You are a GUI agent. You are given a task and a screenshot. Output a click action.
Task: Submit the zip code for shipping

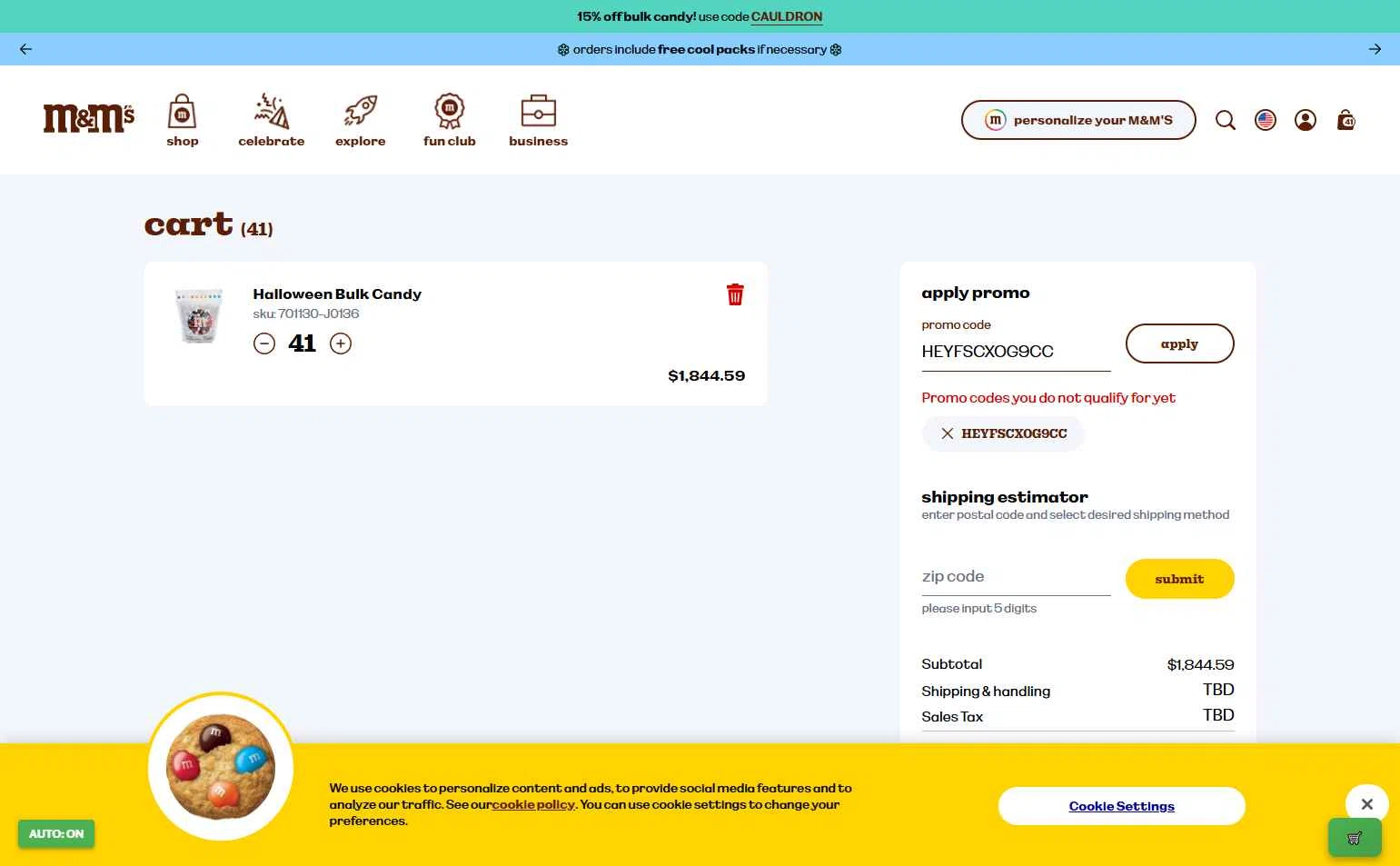pos(1179,579)
